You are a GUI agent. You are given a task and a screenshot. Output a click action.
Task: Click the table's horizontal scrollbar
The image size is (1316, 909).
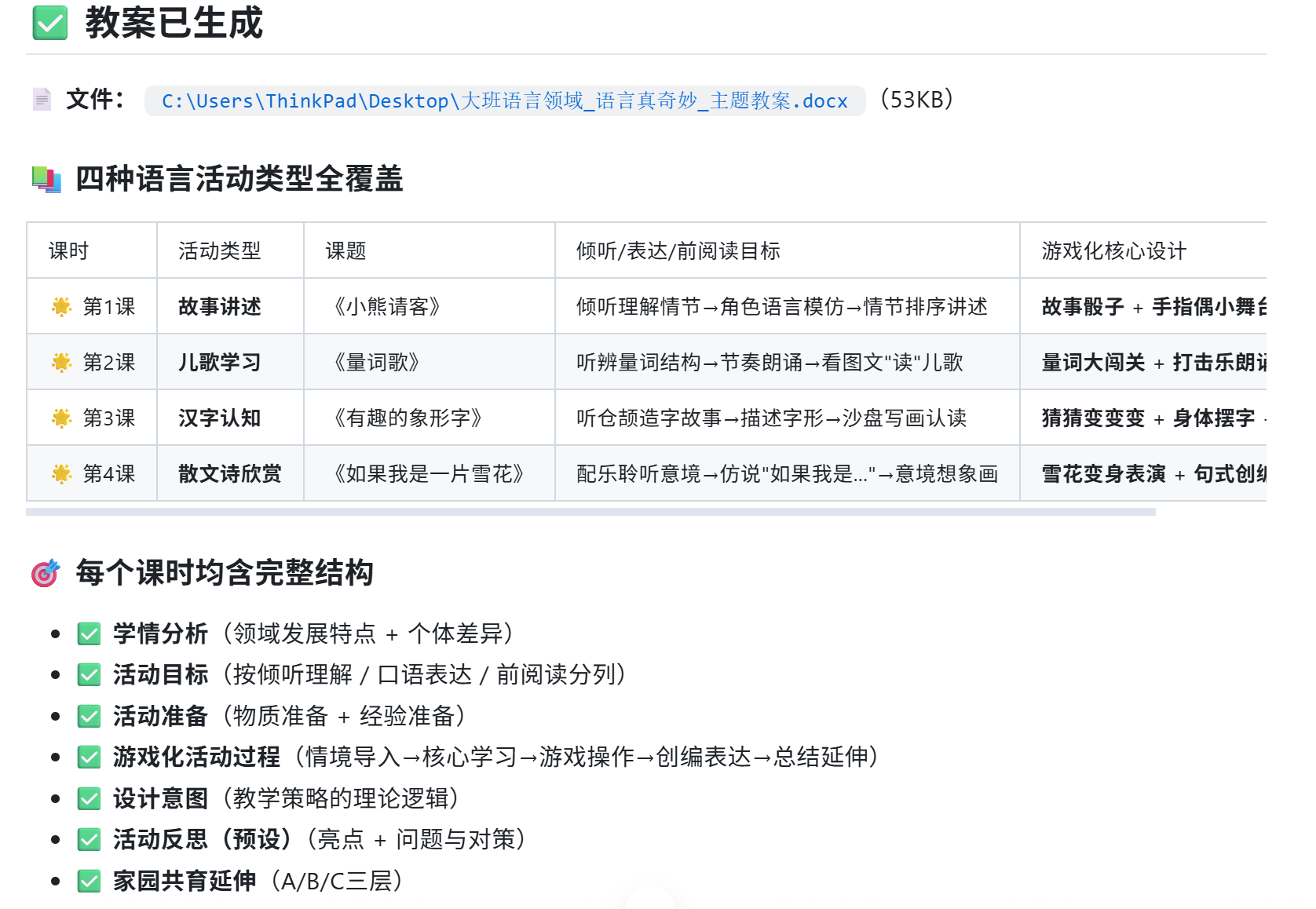[590, 512]
